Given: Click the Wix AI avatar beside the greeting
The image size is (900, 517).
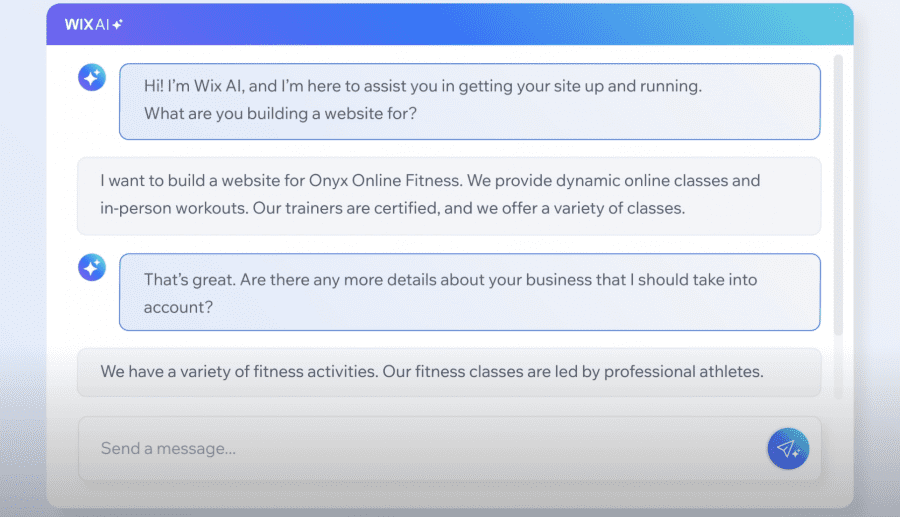Looking at the screenshot, I should click(92, 77).
